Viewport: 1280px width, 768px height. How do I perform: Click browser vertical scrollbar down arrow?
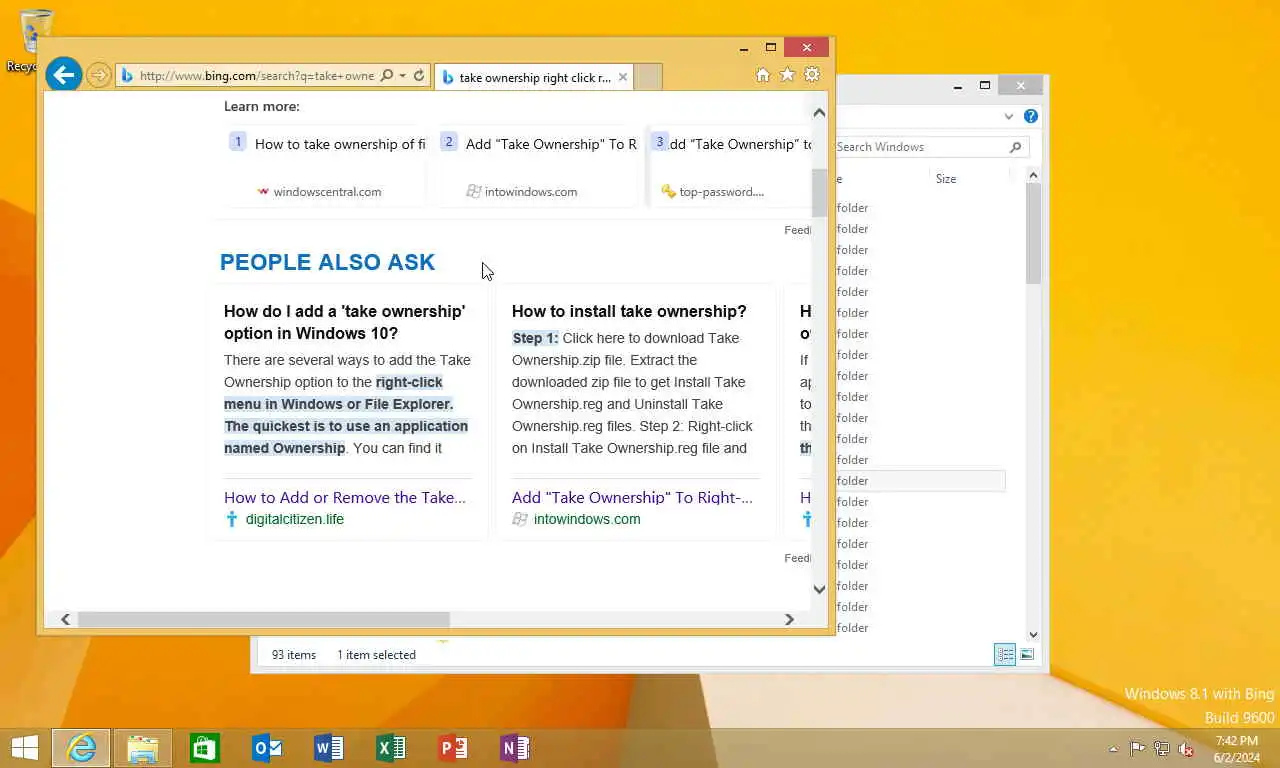[x=819, y=589]
